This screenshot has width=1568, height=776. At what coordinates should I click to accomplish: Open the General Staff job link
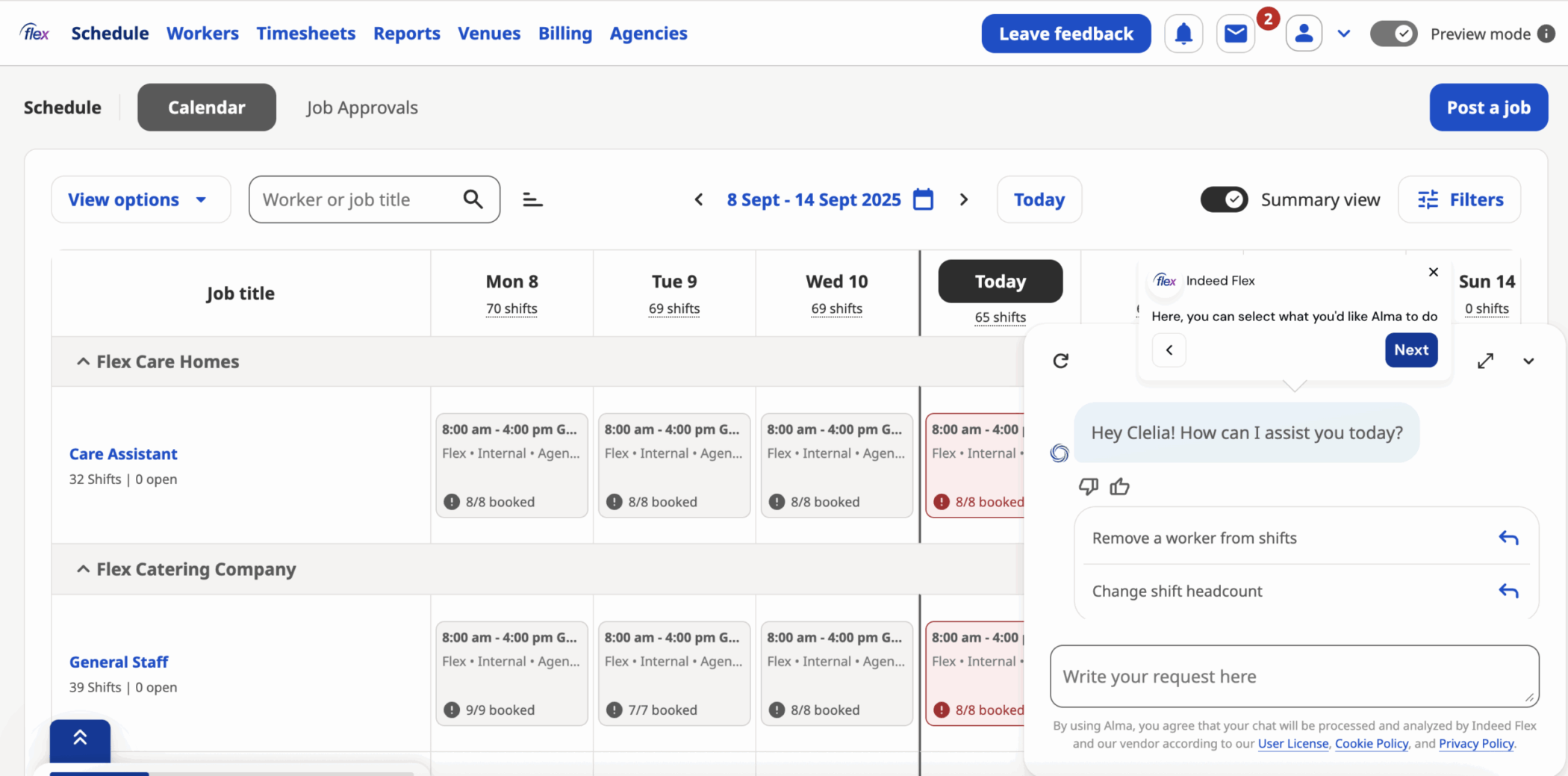click(x=119, y=662)
